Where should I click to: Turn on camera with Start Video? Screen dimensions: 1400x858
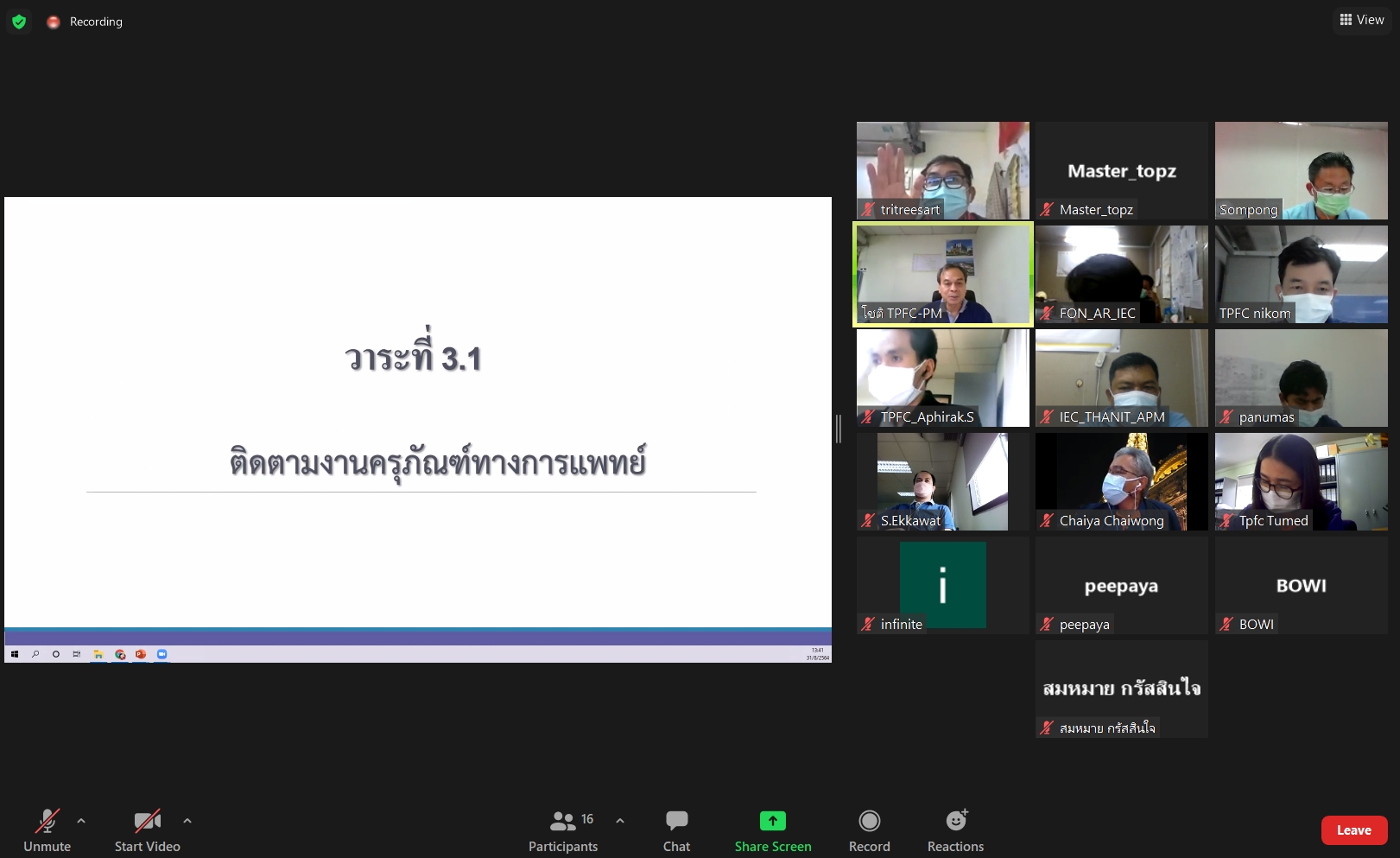tap(147, 831)
